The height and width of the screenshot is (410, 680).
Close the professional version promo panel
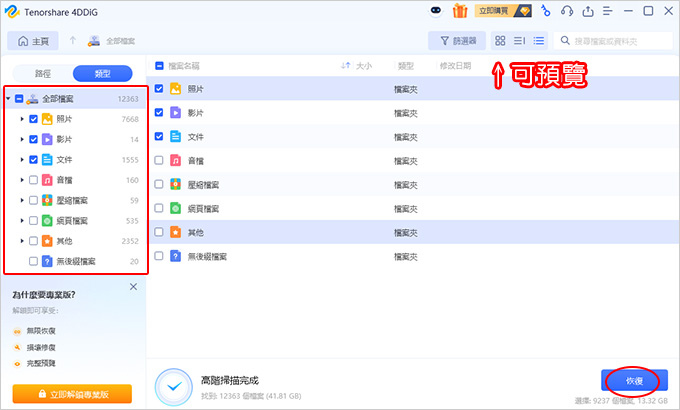click(x=134, y=286)
